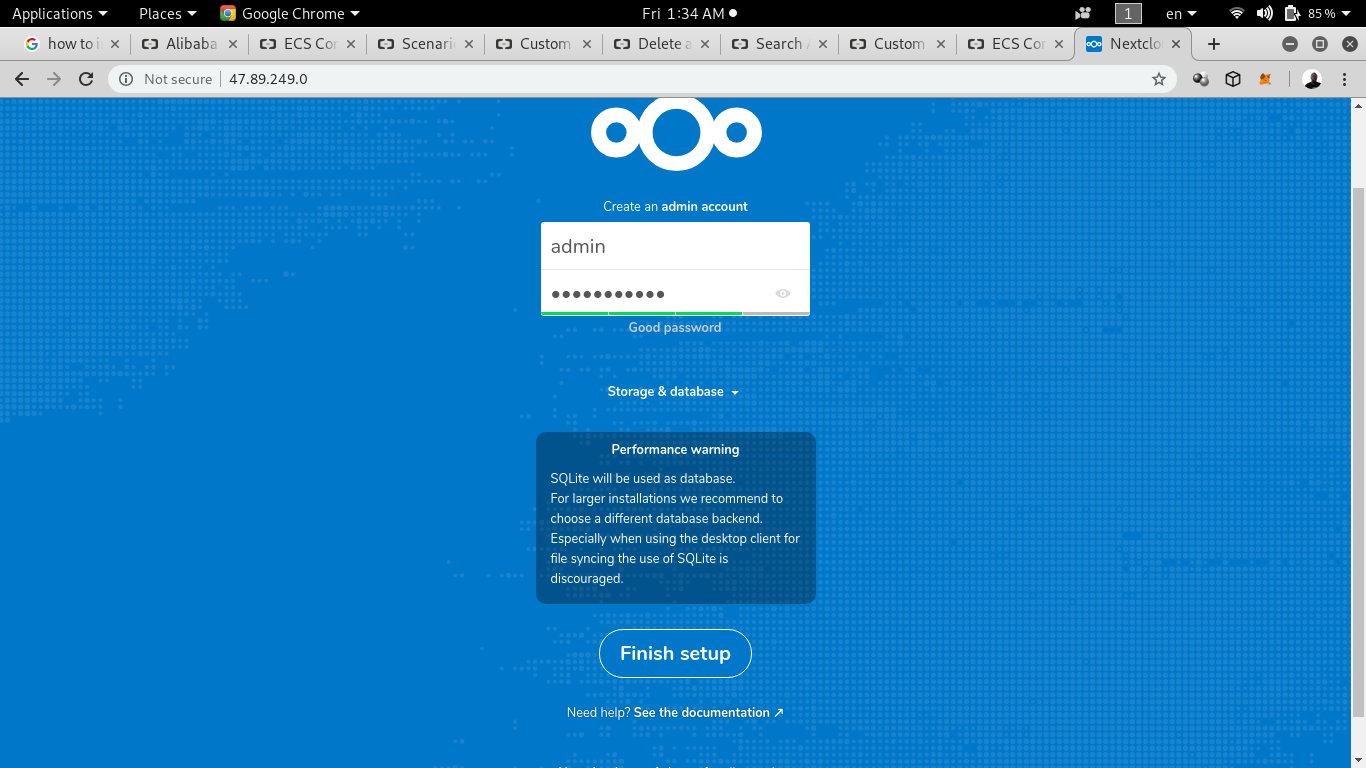Click the address bar URL 47.89.249.0
The image size is (1366, 768).
tap(268, 79)
